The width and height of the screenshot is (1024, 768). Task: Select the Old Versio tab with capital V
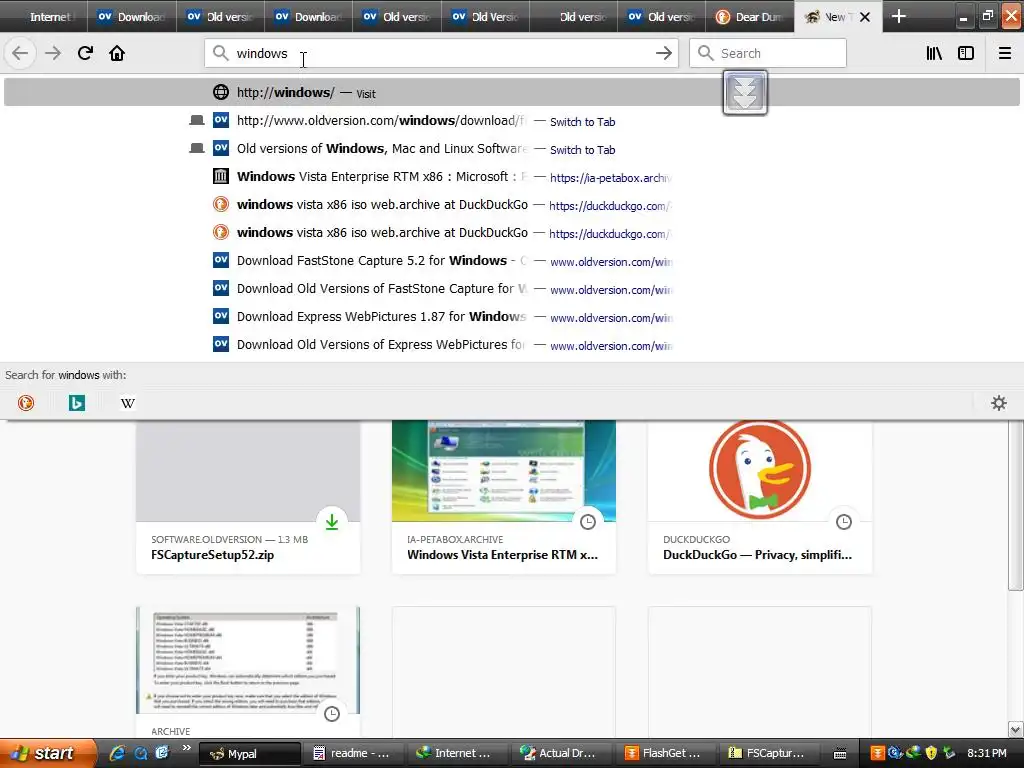pos(486,17)
